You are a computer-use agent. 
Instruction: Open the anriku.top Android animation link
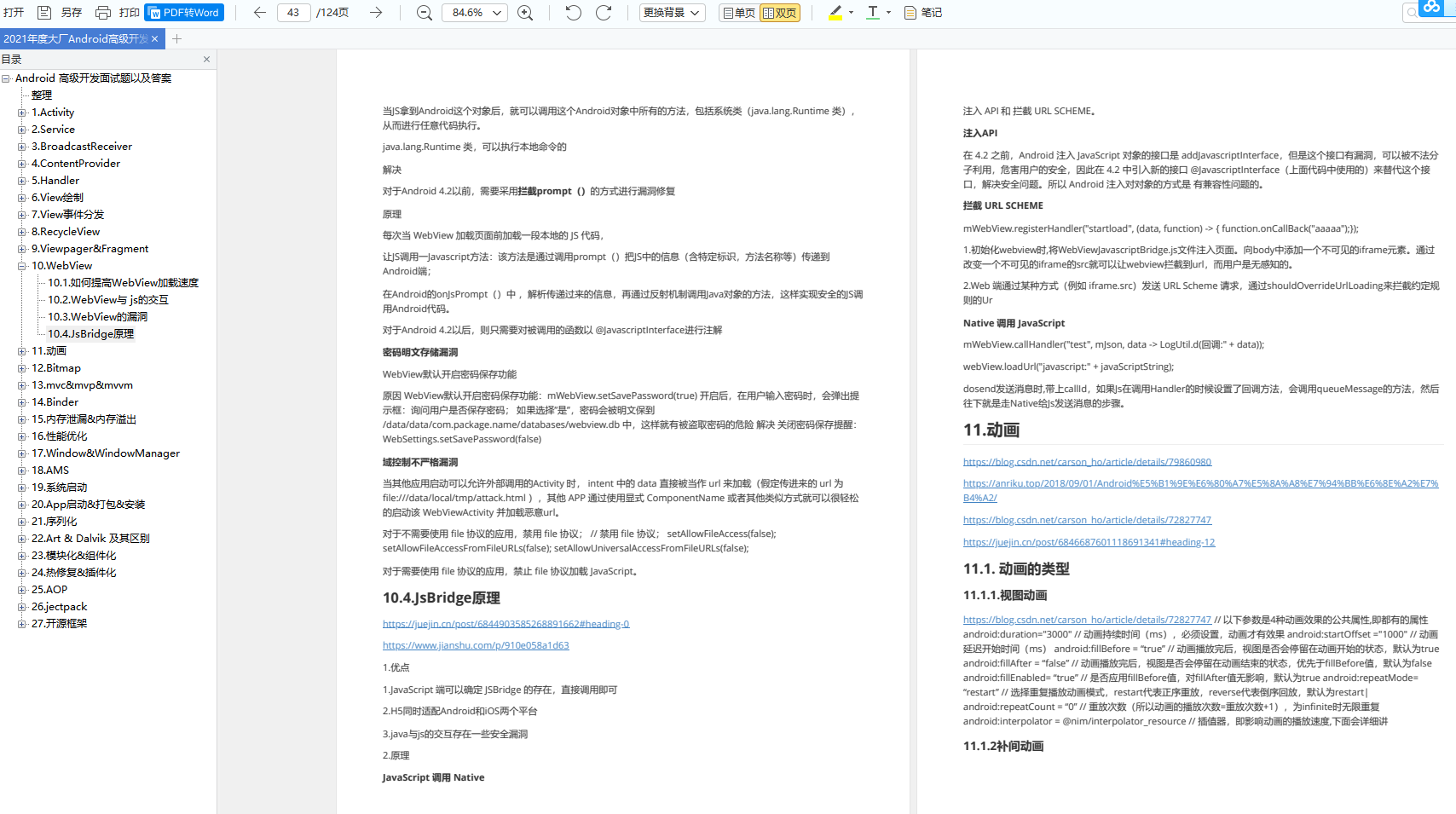[1200, 490]
